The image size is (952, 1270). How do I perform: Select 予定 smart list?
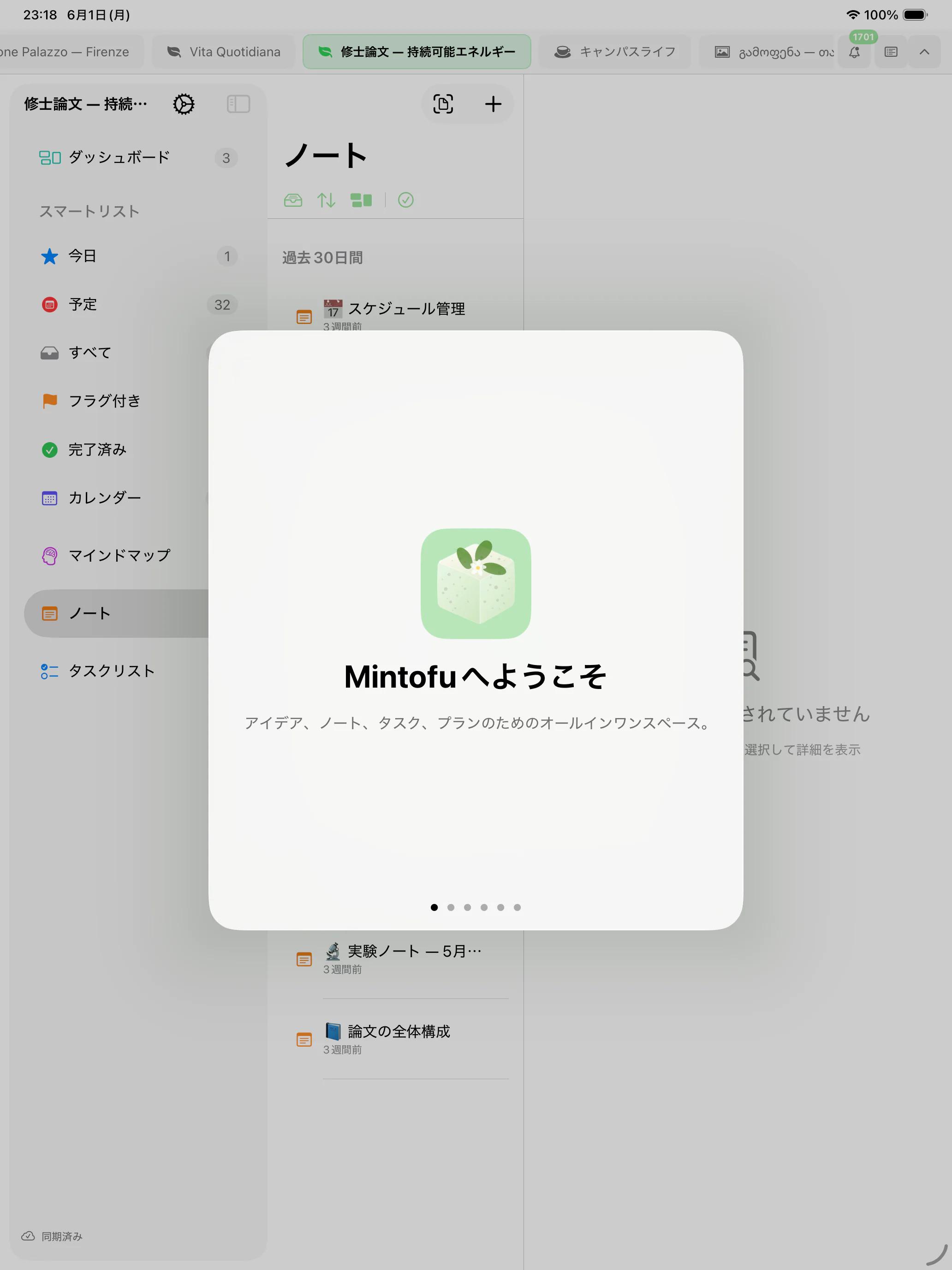[138, 304]
